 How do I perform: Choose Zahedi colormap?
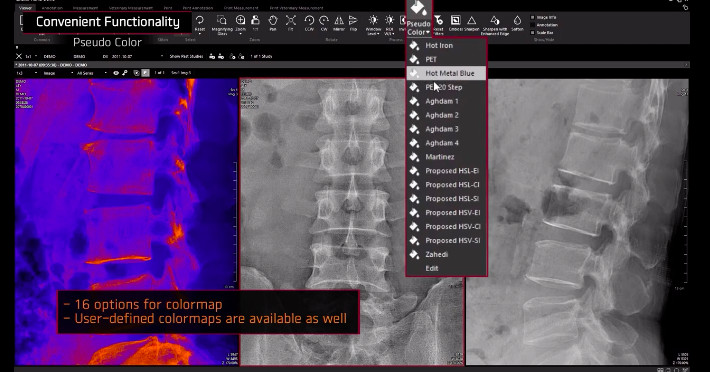coord(446,254)
